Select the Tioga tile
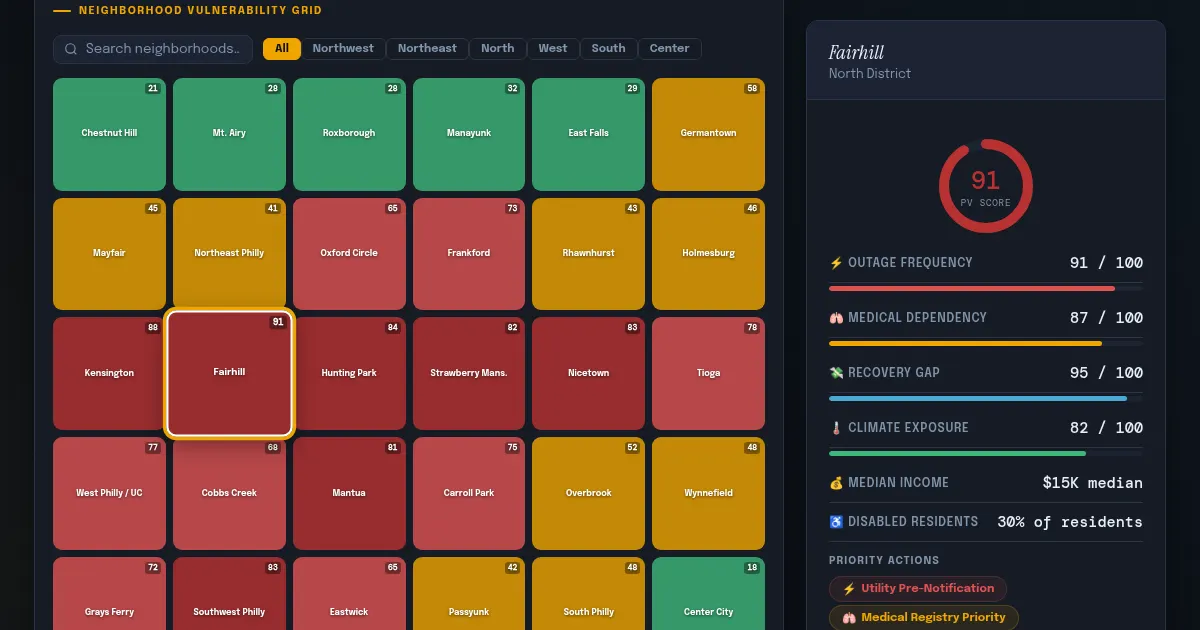 (708, 374)
